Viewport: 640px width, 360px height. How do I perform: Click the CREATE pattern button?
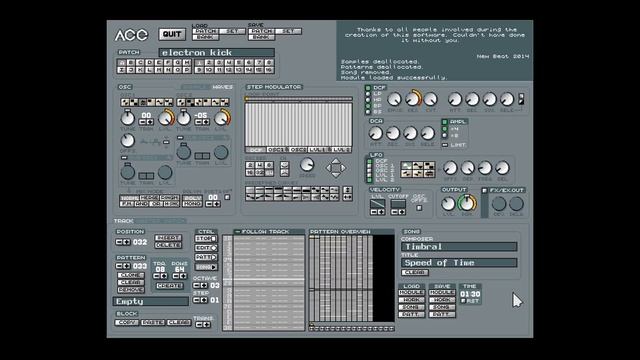click(169, 286)
